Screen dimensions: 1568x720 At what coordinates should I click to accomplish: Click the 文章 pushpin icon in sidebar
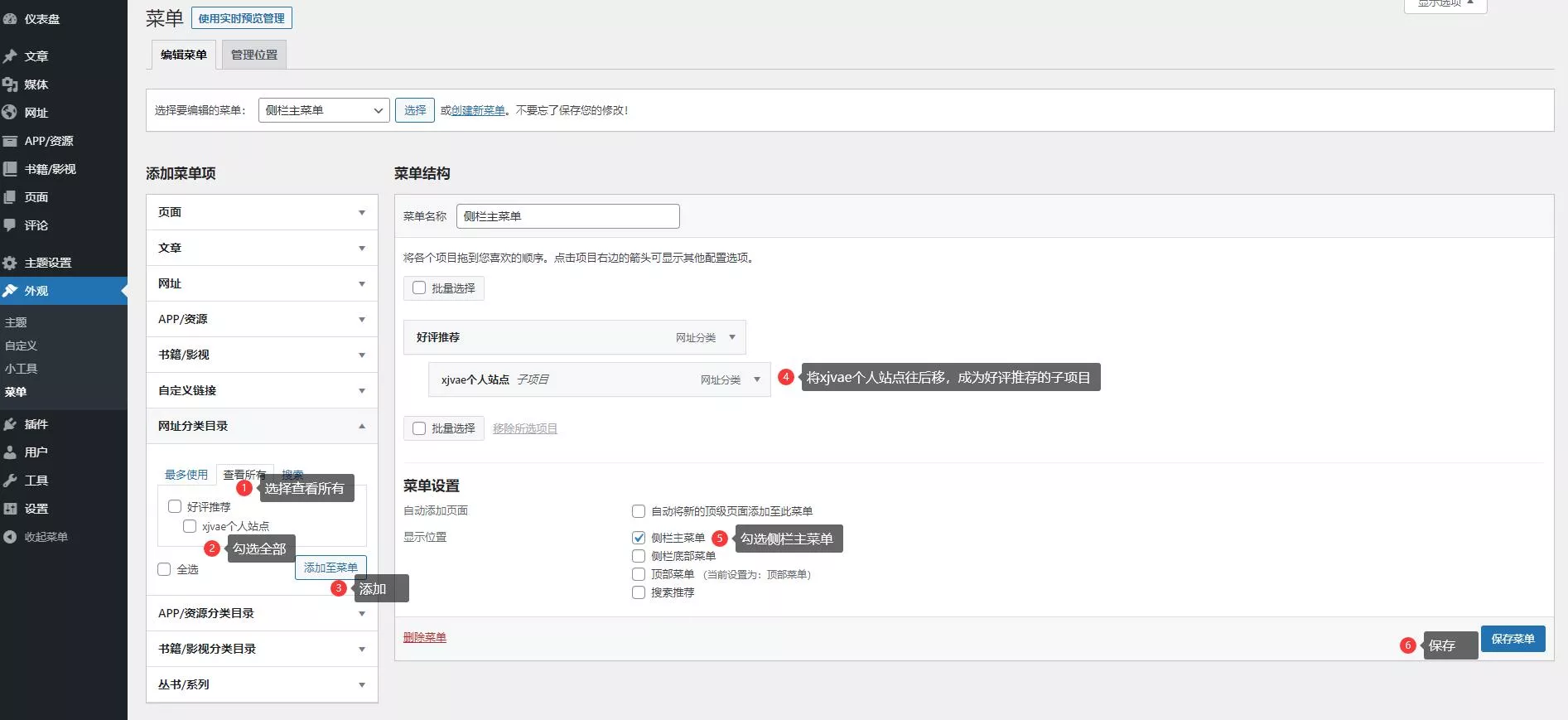[10, 56]
